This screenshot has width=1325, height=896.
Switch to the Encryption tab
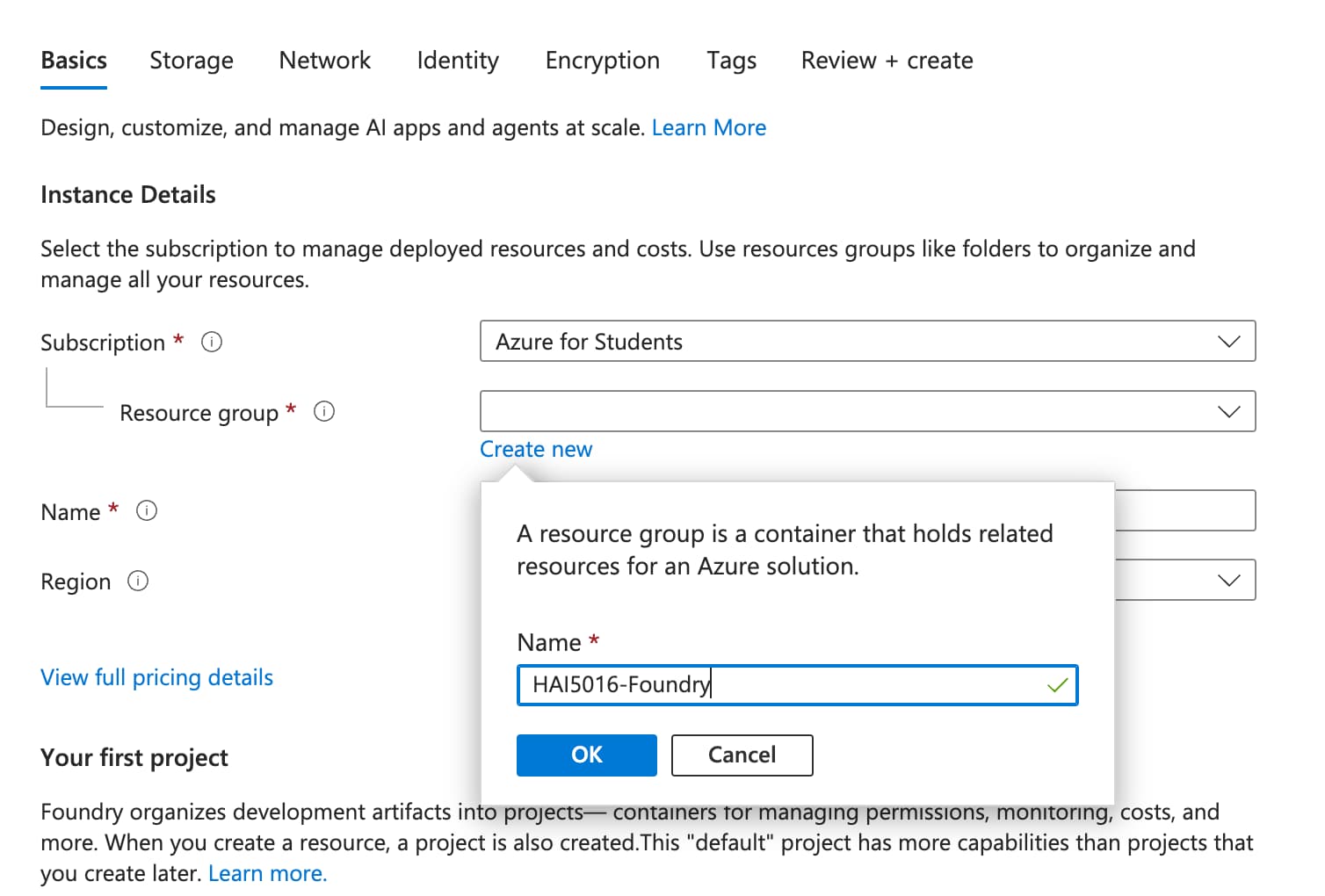tap(602, 60)
